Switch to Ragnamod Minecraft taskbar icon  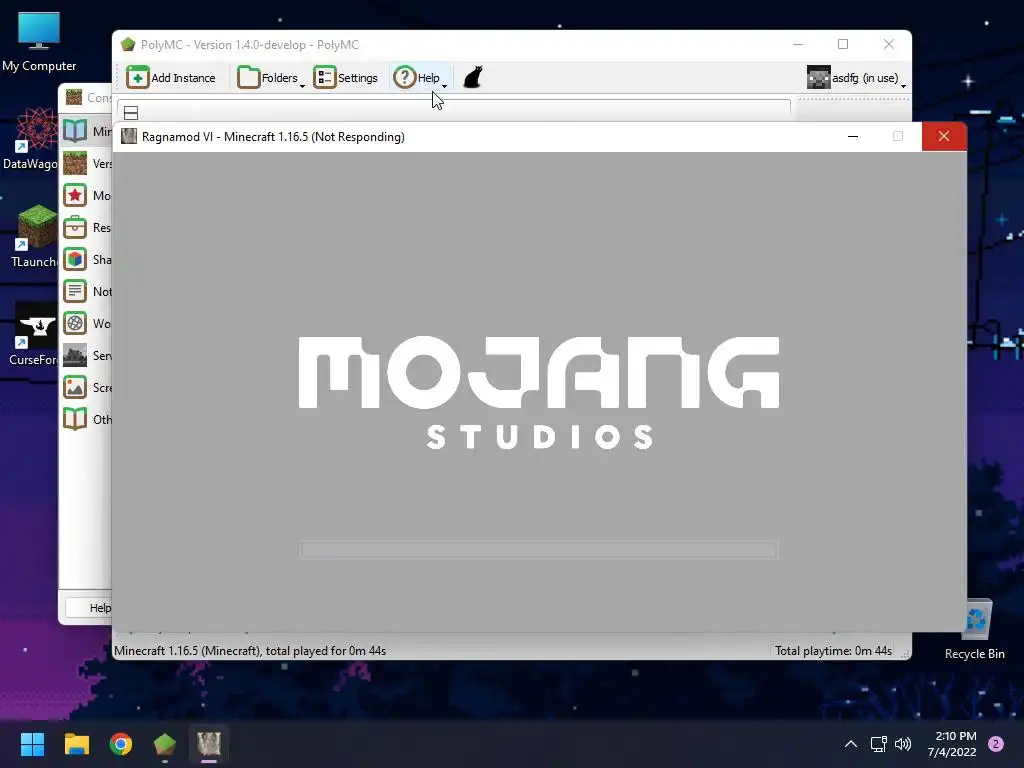point(209,744)
